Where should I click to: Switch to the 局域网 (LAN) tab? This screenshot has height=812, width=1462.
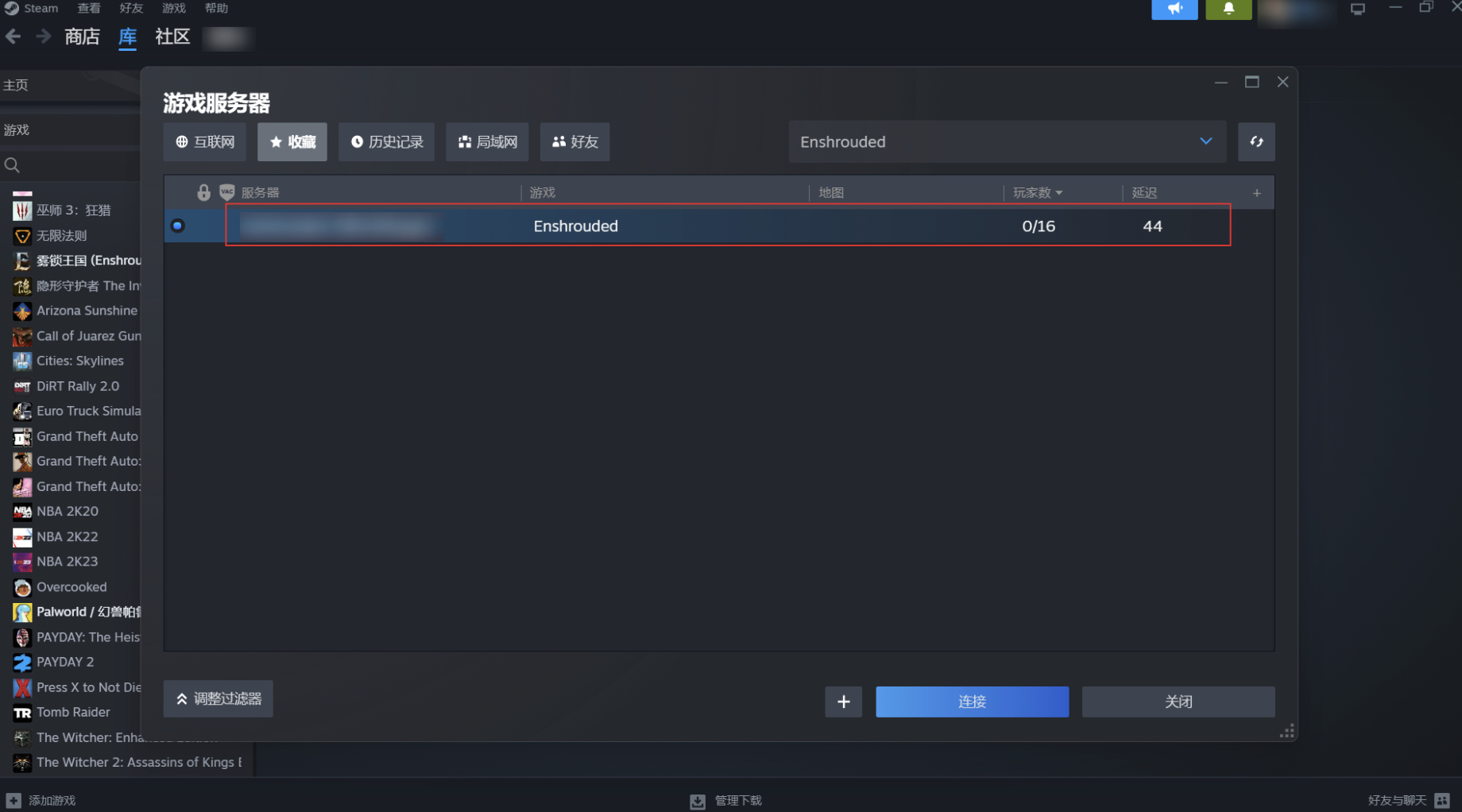(x=487, y=141)
